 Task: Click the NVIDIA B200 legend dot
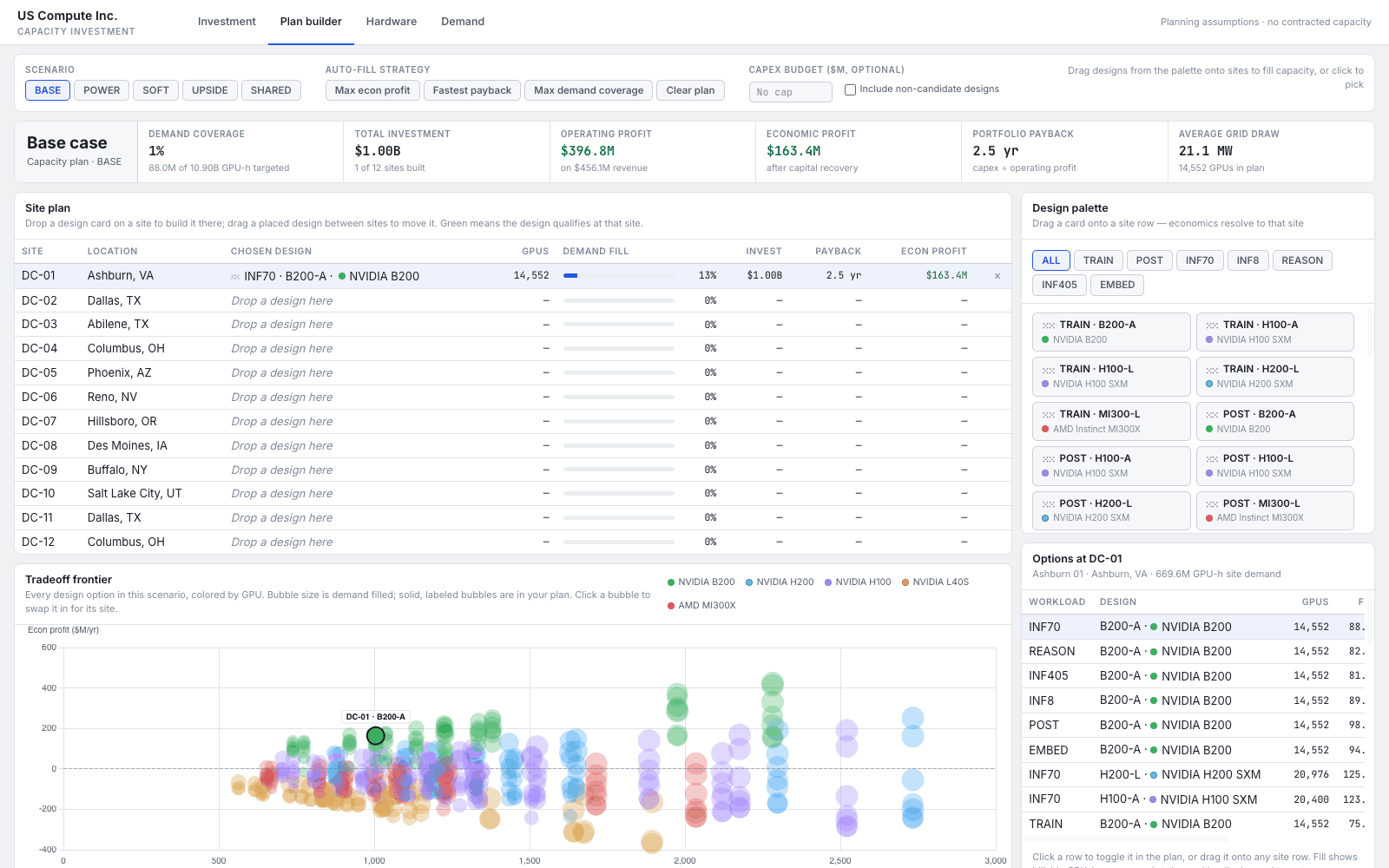(671, 582)
